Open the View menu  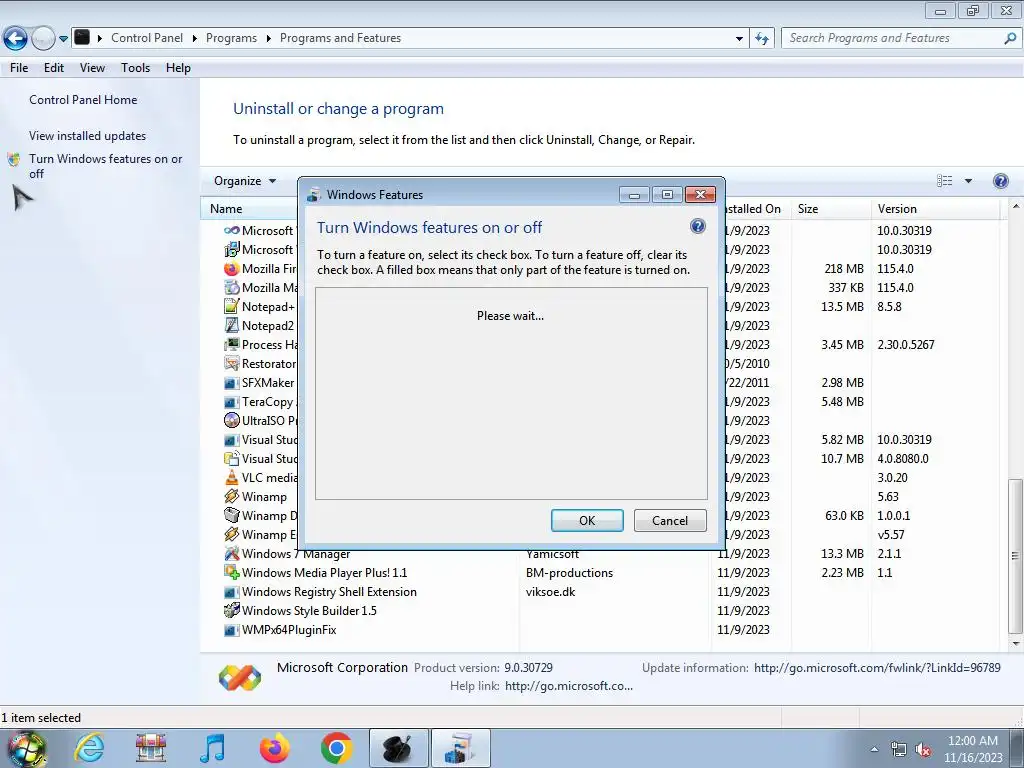92,68
